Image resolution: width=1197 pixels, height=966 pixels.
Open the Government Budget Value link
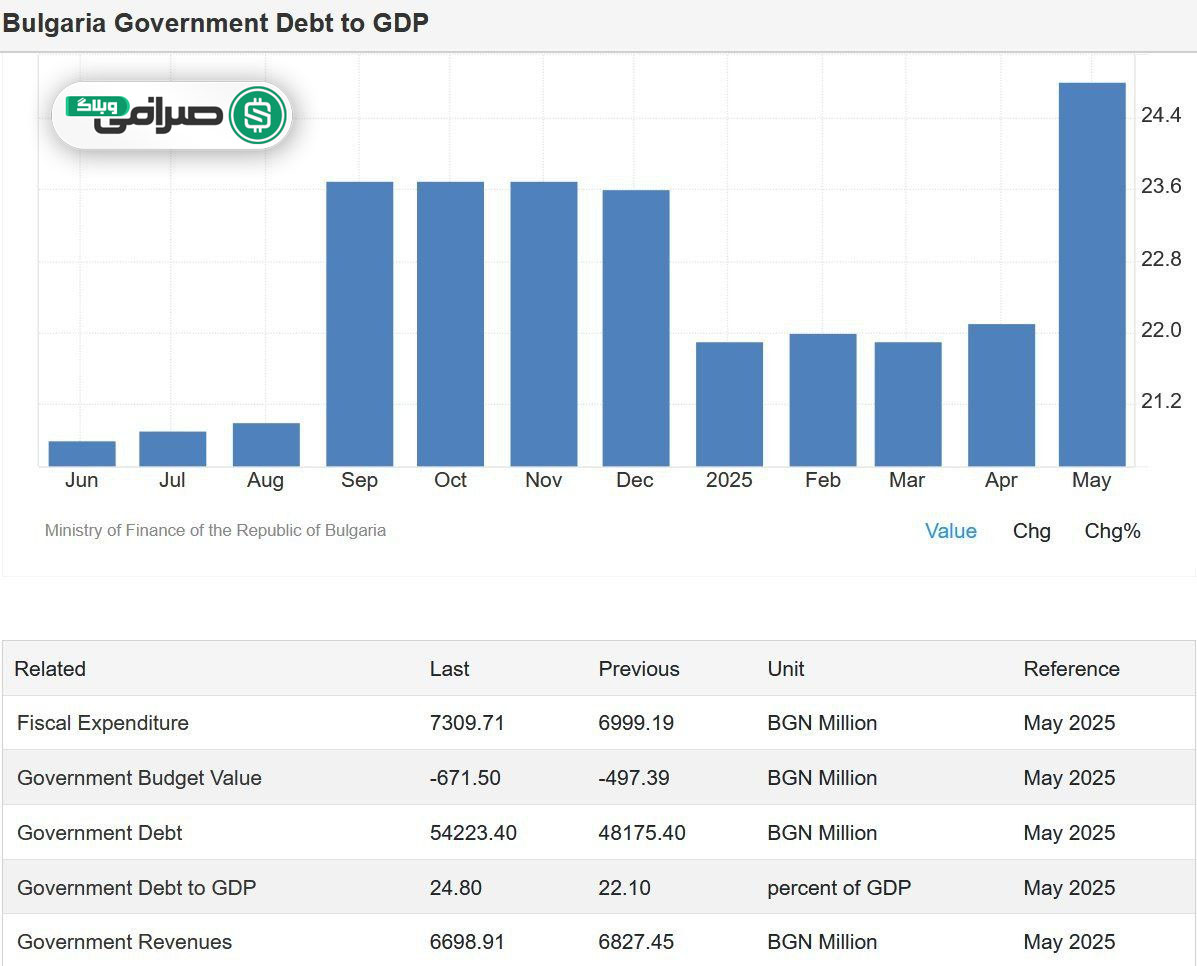[139, 778]
